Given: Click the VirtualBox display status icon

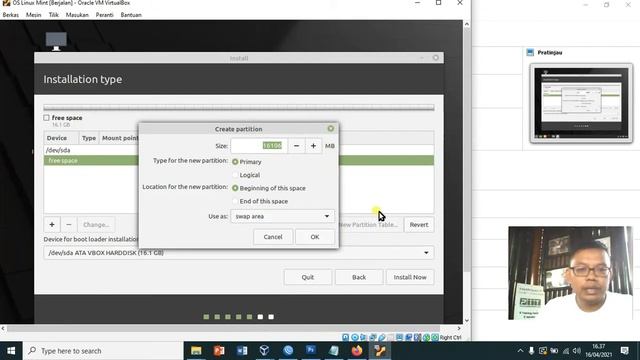Looking at the screenshot, I should pos(400,337).
